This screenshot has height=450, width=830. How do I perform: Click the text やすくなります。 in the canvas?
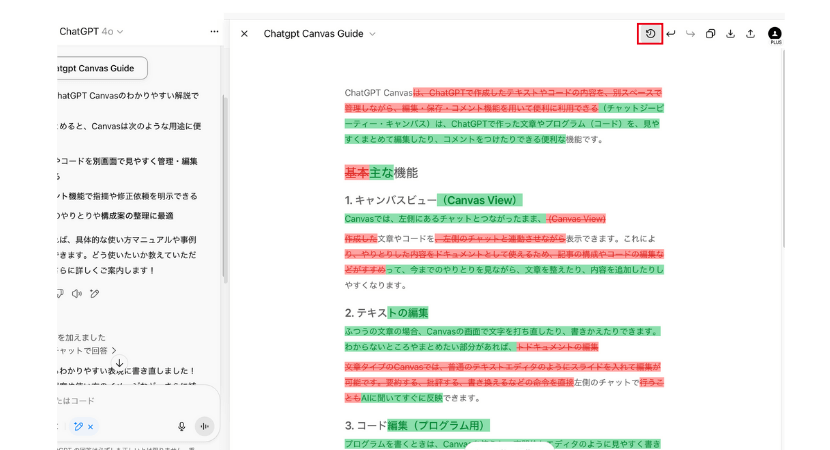click(376, 285)
